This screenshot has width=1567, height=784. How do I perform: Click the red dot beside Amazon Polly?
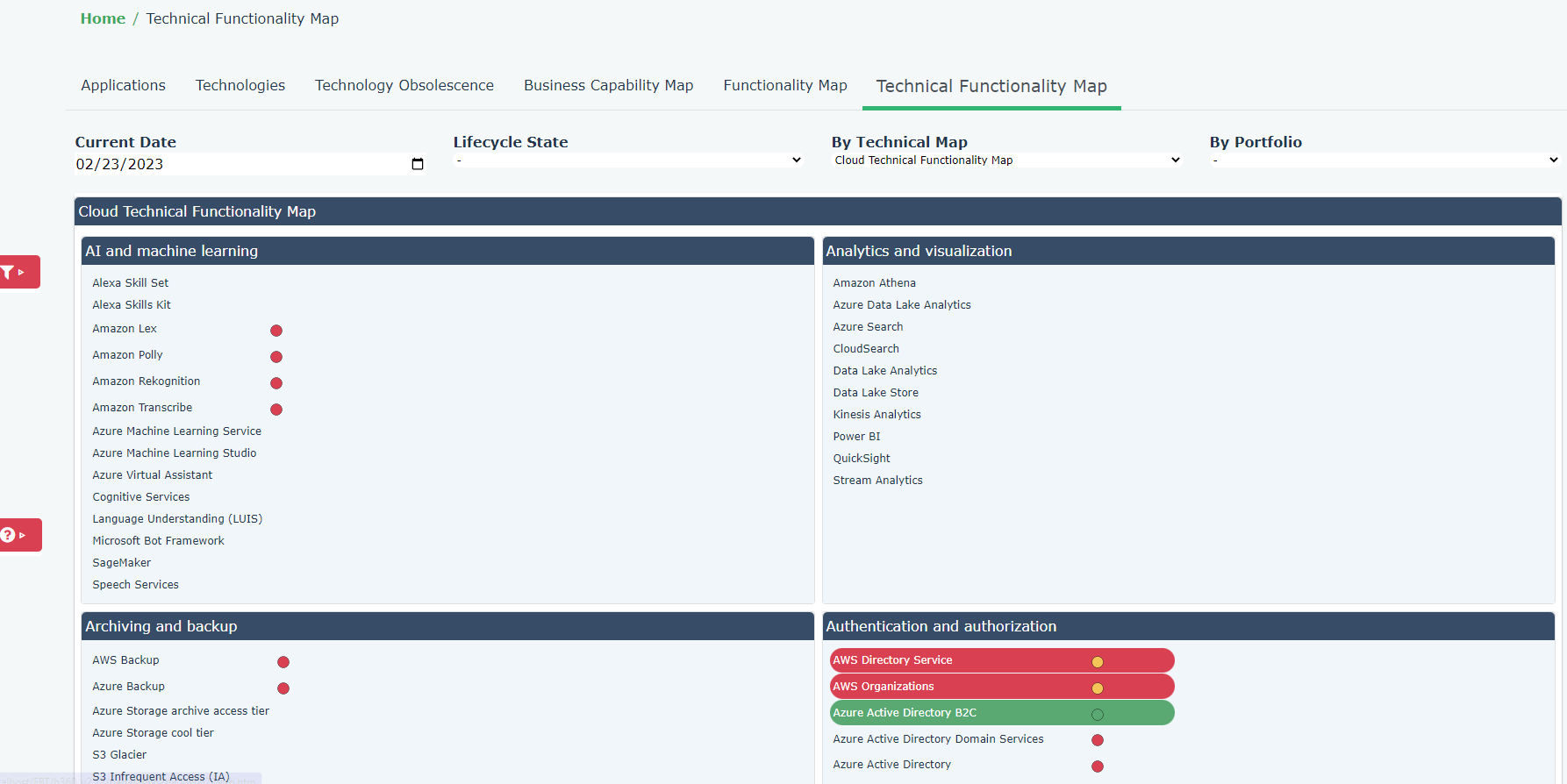(276, 357)
